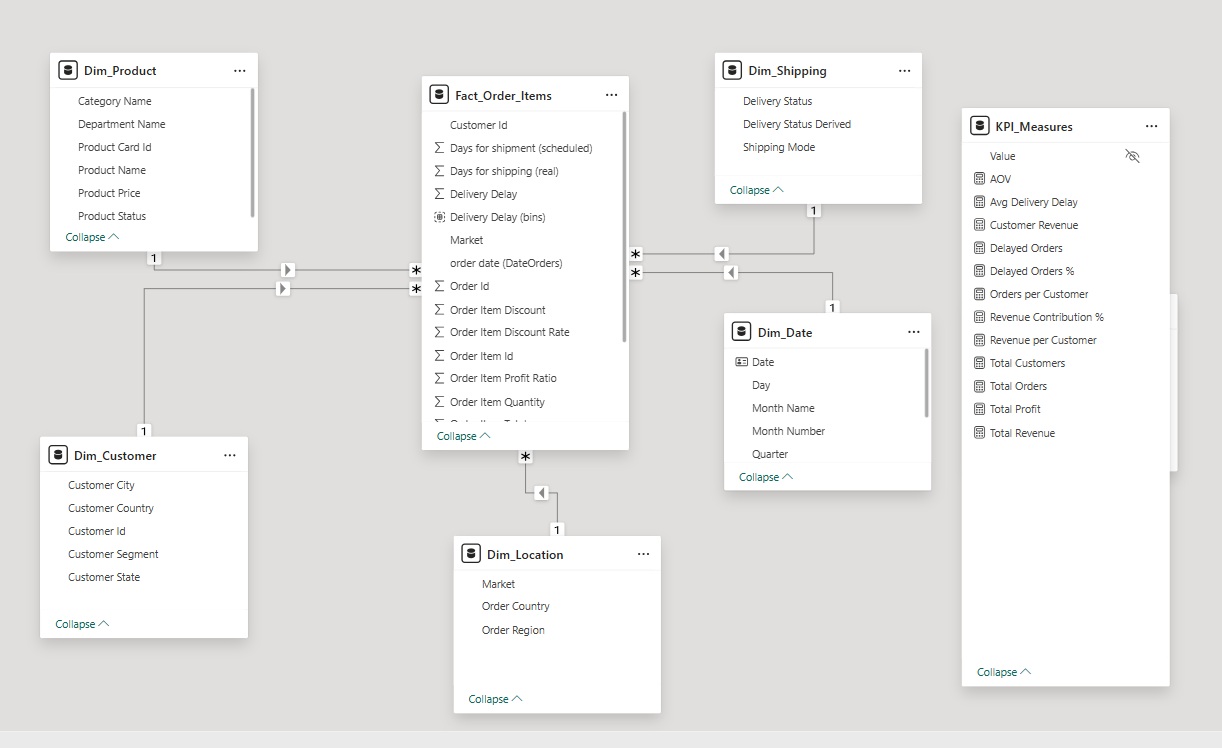1222x748 pixels.
Task: Open the ellipsis menu on Dim_Date
Action: [x=912, y=330]
